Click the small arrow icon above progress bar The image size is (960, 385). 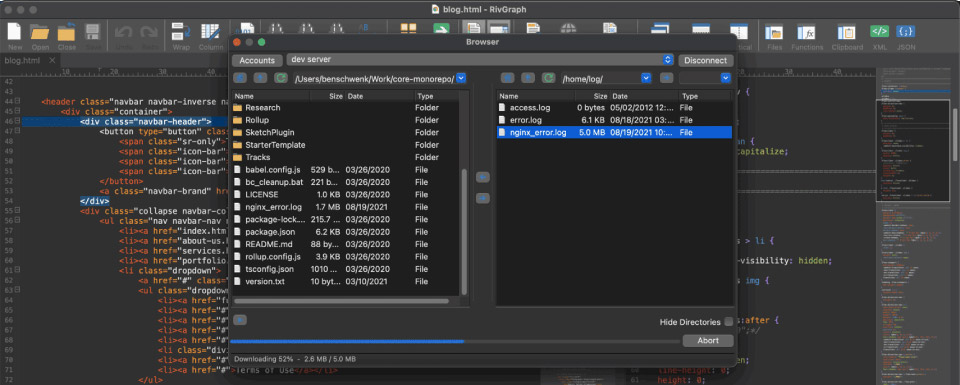point(240,320)
